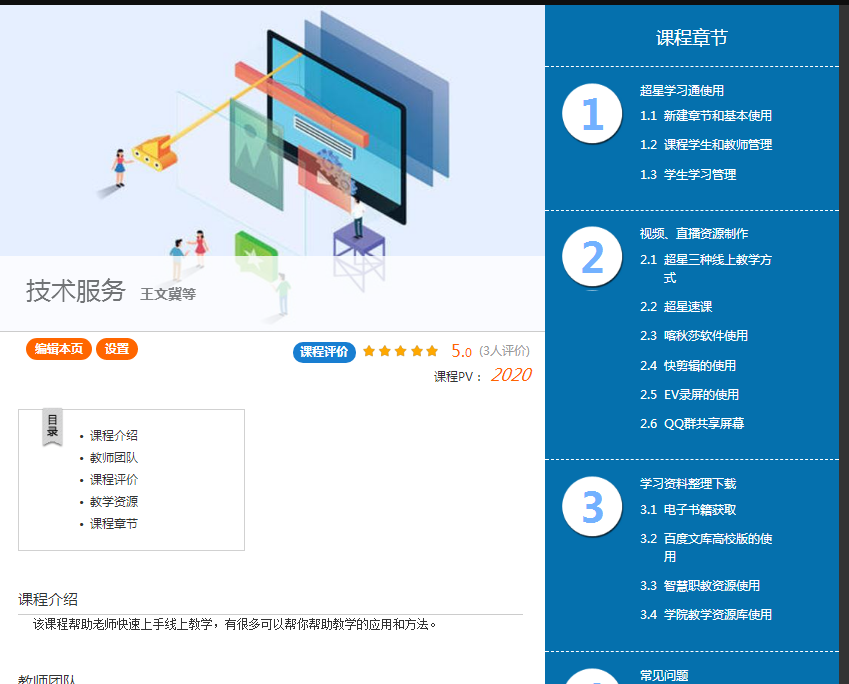Click the 课程PV value 2020
This screenshot has height=684, width=849.
(x=511, y=375)
